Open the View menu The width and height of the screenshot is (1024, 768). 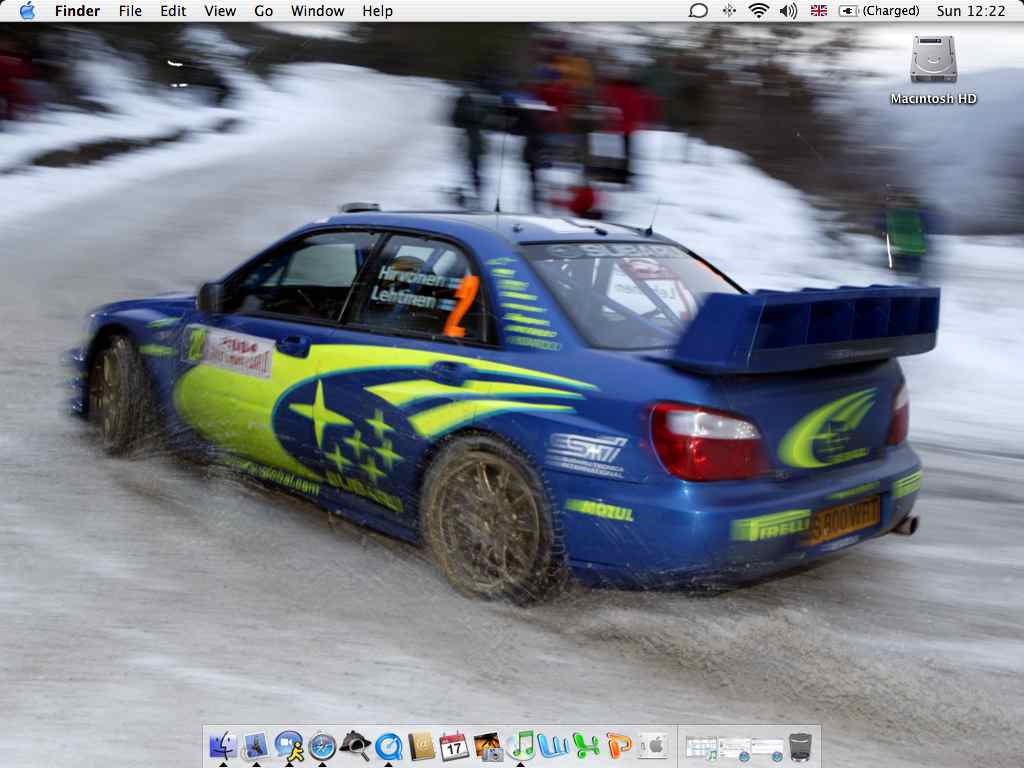(x=220, y=11)
